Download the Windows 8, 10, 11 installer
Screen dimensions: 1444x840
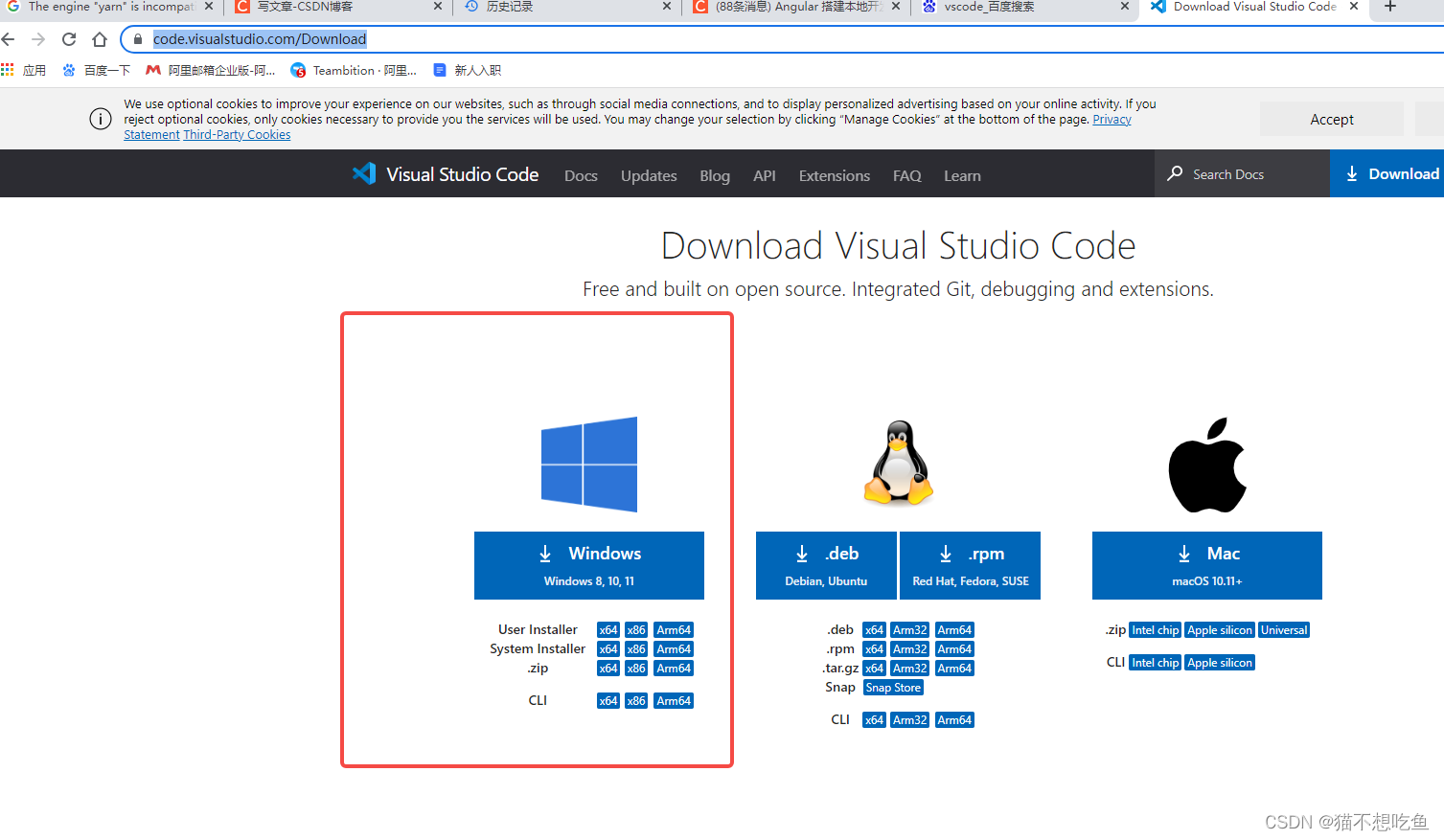click(x=589, y=565)
